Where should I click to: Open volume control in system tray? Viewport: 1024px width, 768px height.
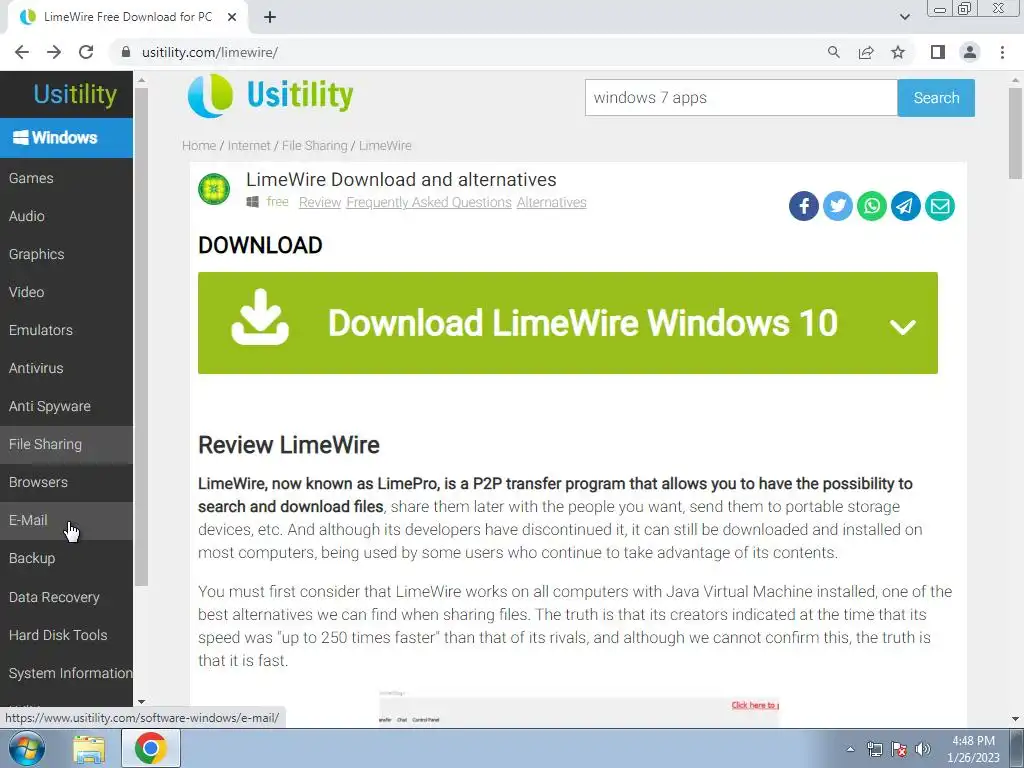click(923, 749)
